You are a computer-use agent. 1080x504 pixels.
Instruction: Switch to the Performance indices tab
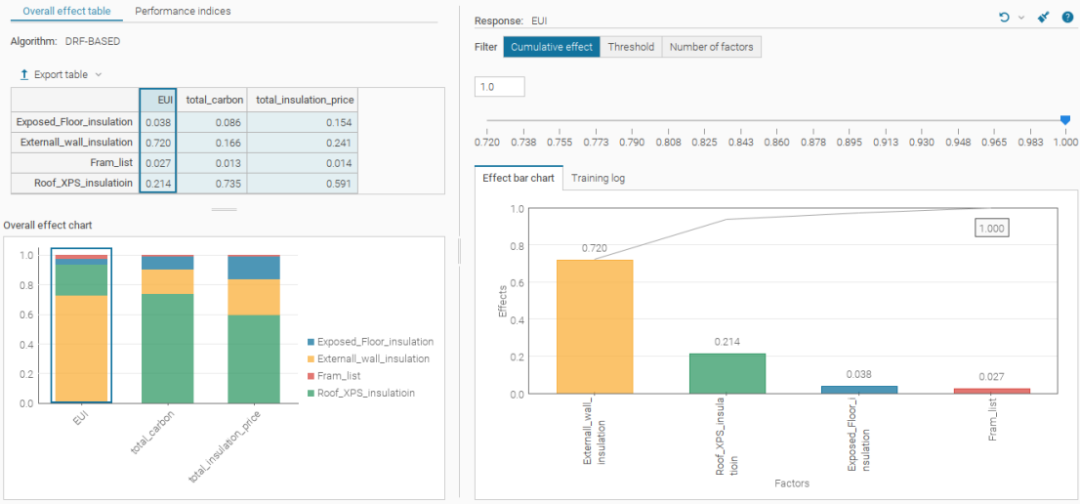[x=183, y=11]
